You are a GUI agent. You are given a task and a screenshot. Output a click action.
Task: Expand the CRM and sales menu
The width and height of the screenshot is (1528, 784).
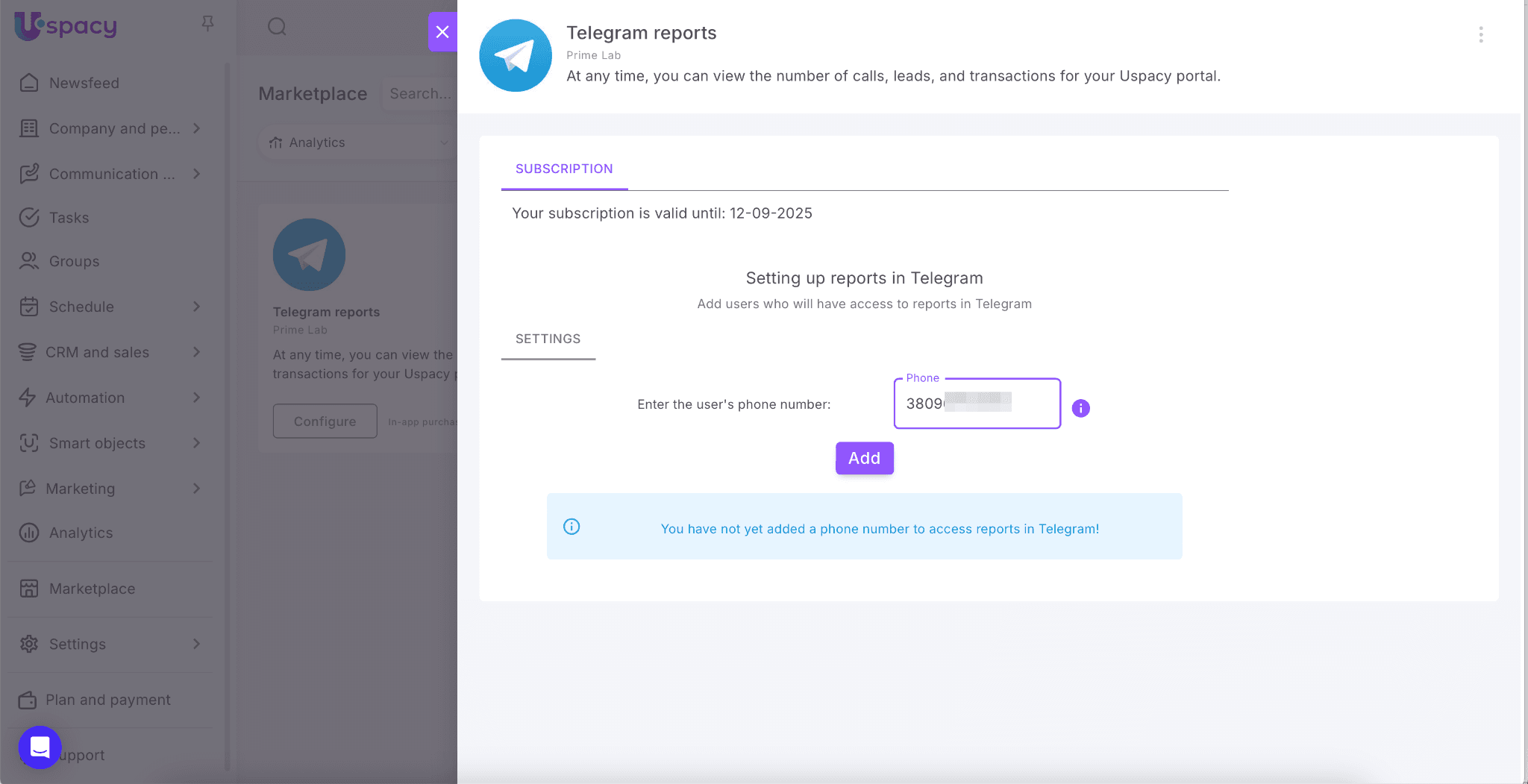coord(197,352)
